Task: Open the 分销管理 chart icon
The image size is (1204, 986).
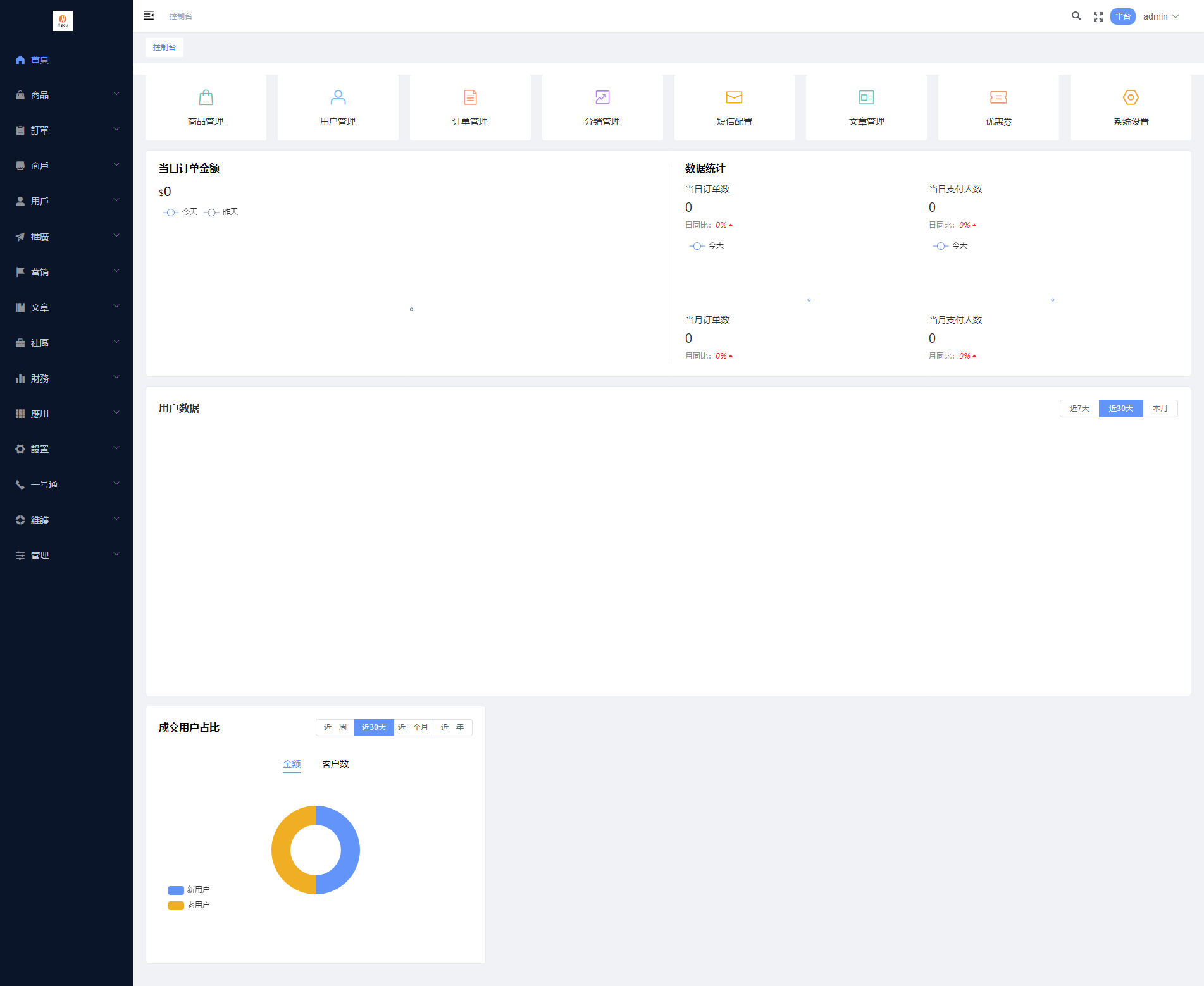Action: (602, 97)
